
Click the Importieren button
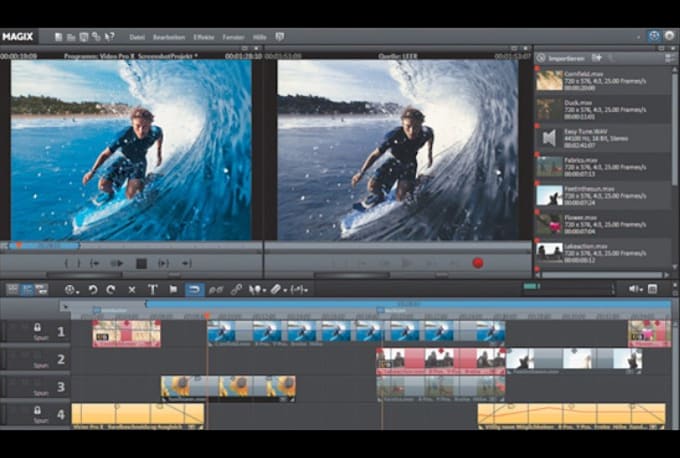click(566, 58)
